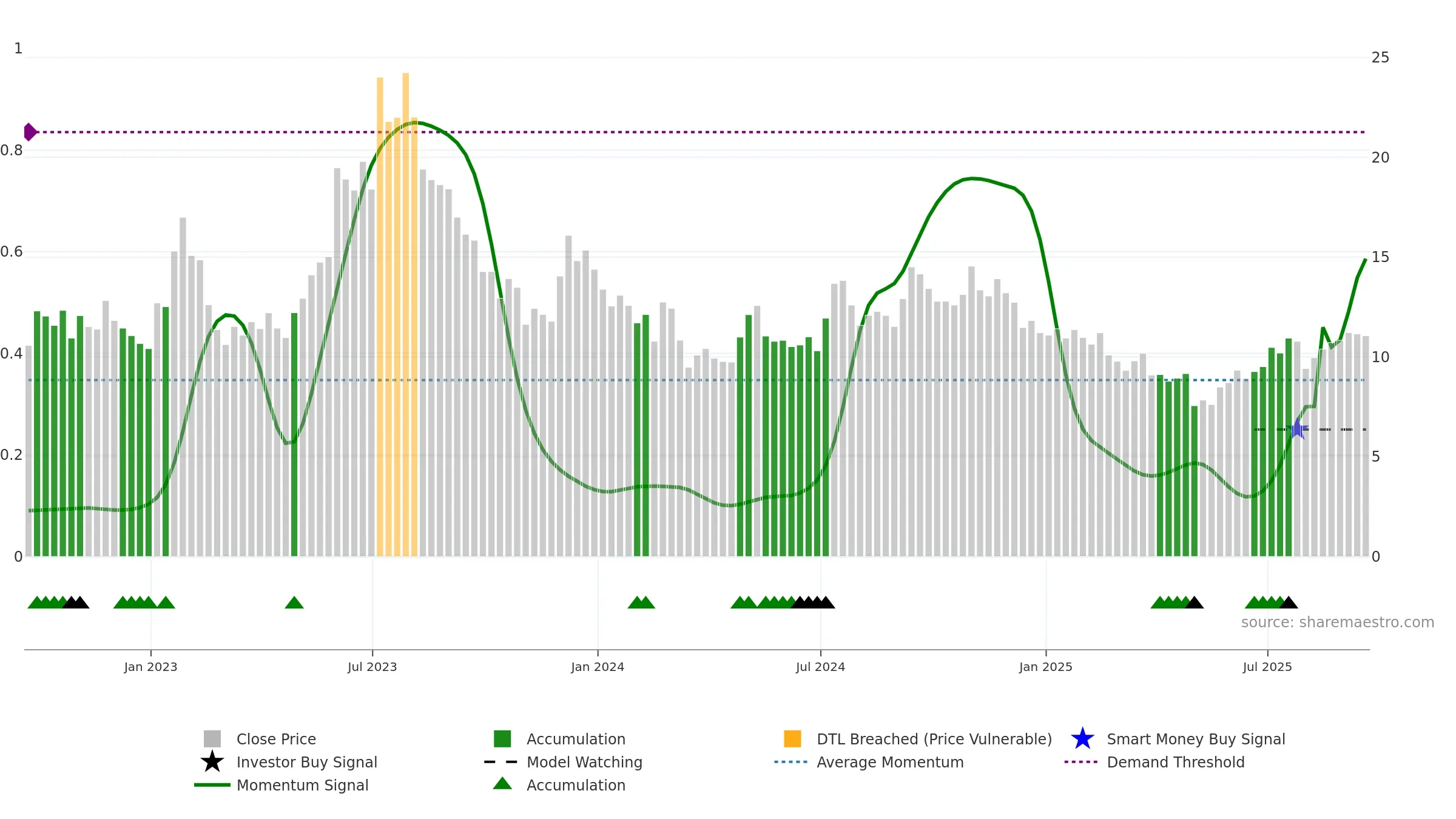Click the blue star marker on the chart near Jul 2025
This screenshot has height=819, width=1456.
1298,429
